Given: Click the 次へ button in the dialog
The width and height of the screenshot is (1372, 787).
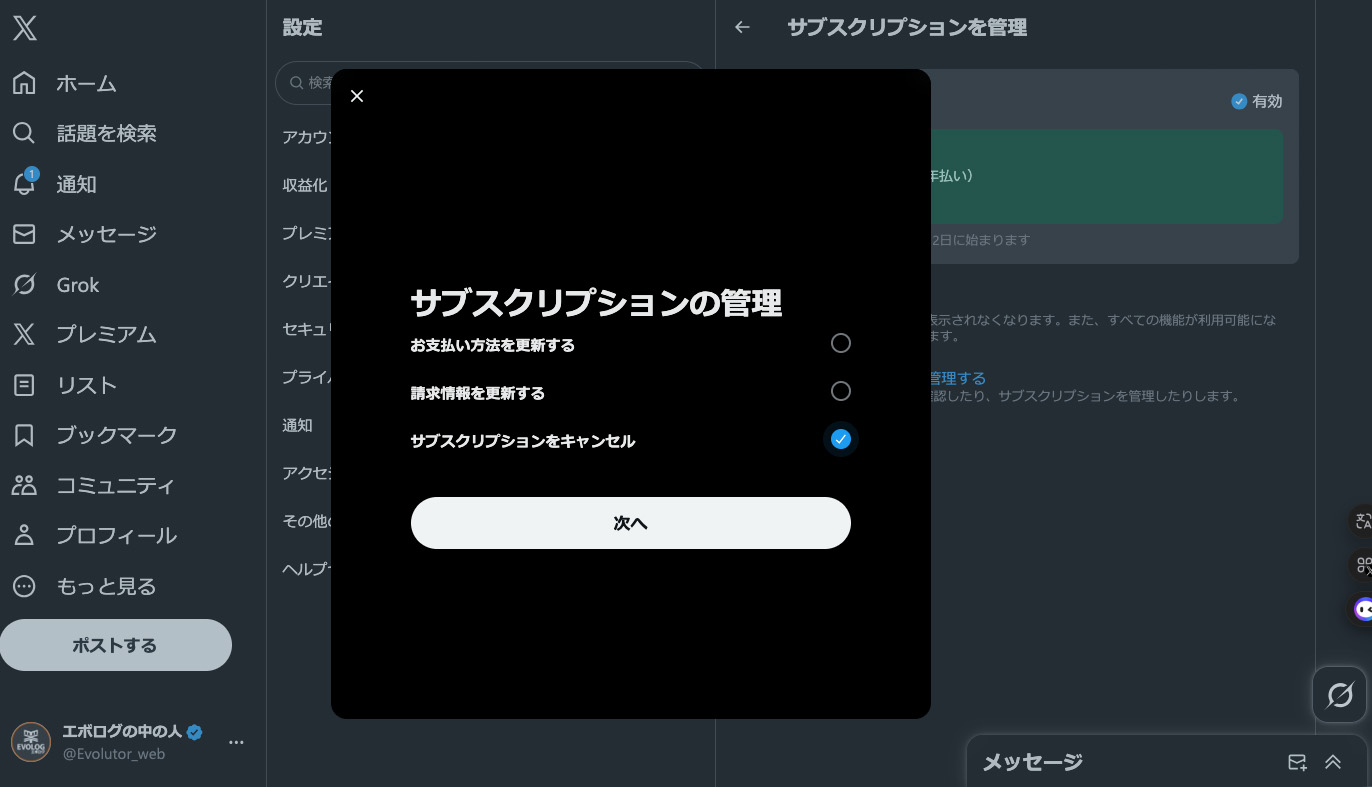Looking at the screenshot, I should [x=631, y=523].
